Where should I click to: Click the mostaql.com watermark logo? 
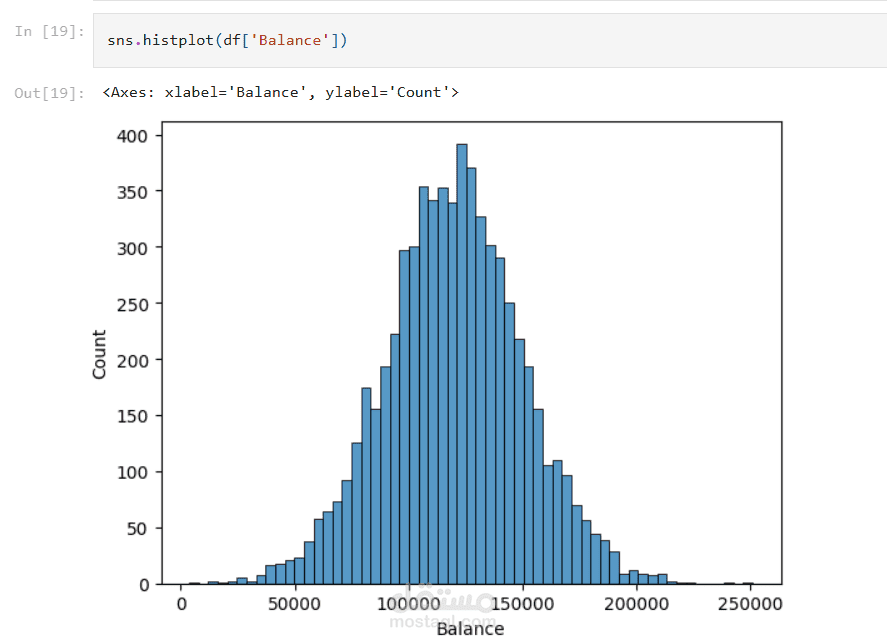coord(444,607)
